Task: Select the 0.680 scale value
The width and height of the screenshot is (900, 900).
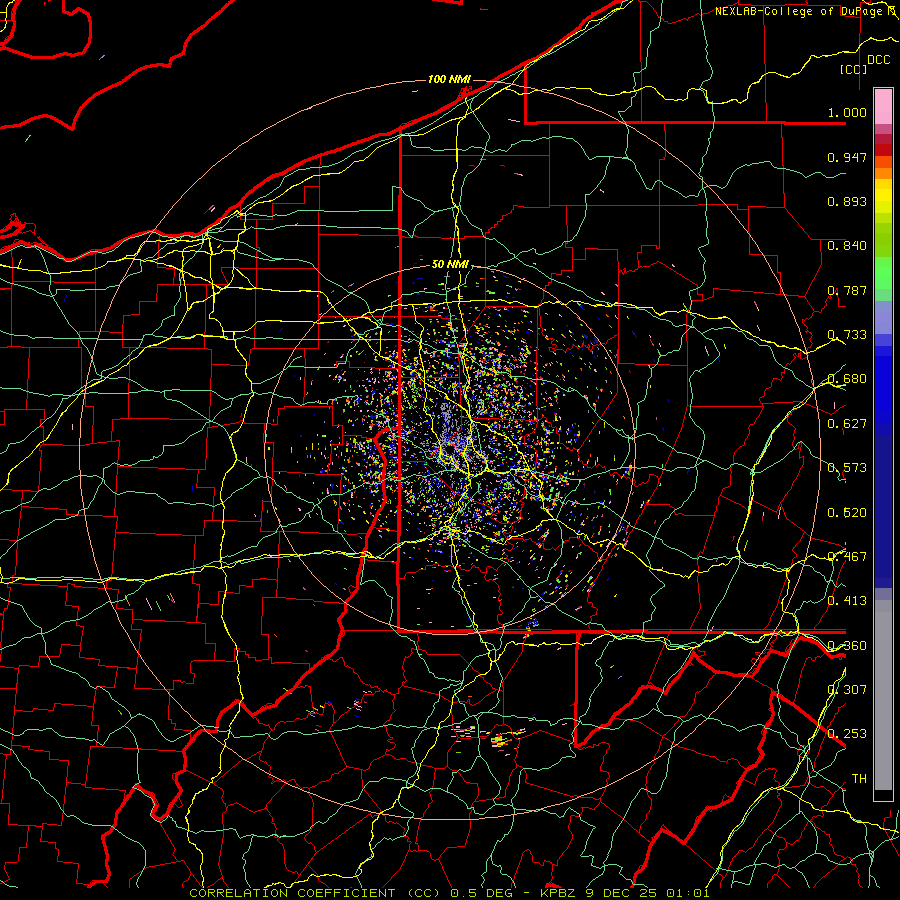Action: [x=847, y=379]
